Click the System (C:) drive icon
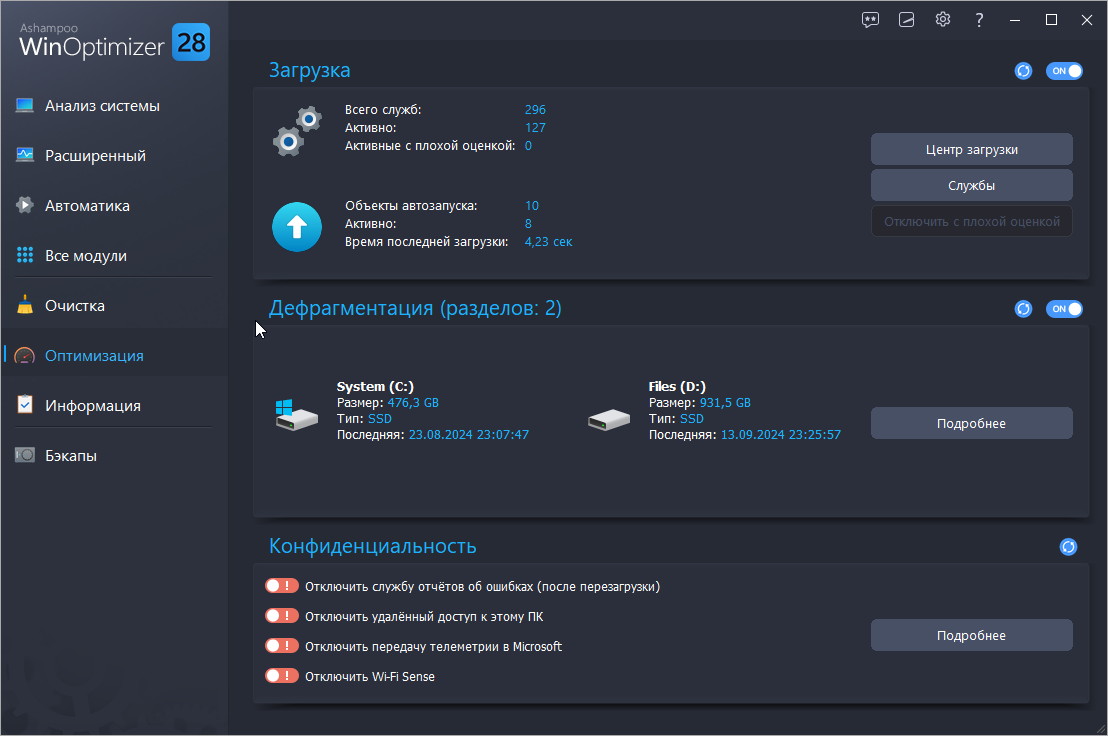This screenshot has width=1108, height=736. coord(296,415)
